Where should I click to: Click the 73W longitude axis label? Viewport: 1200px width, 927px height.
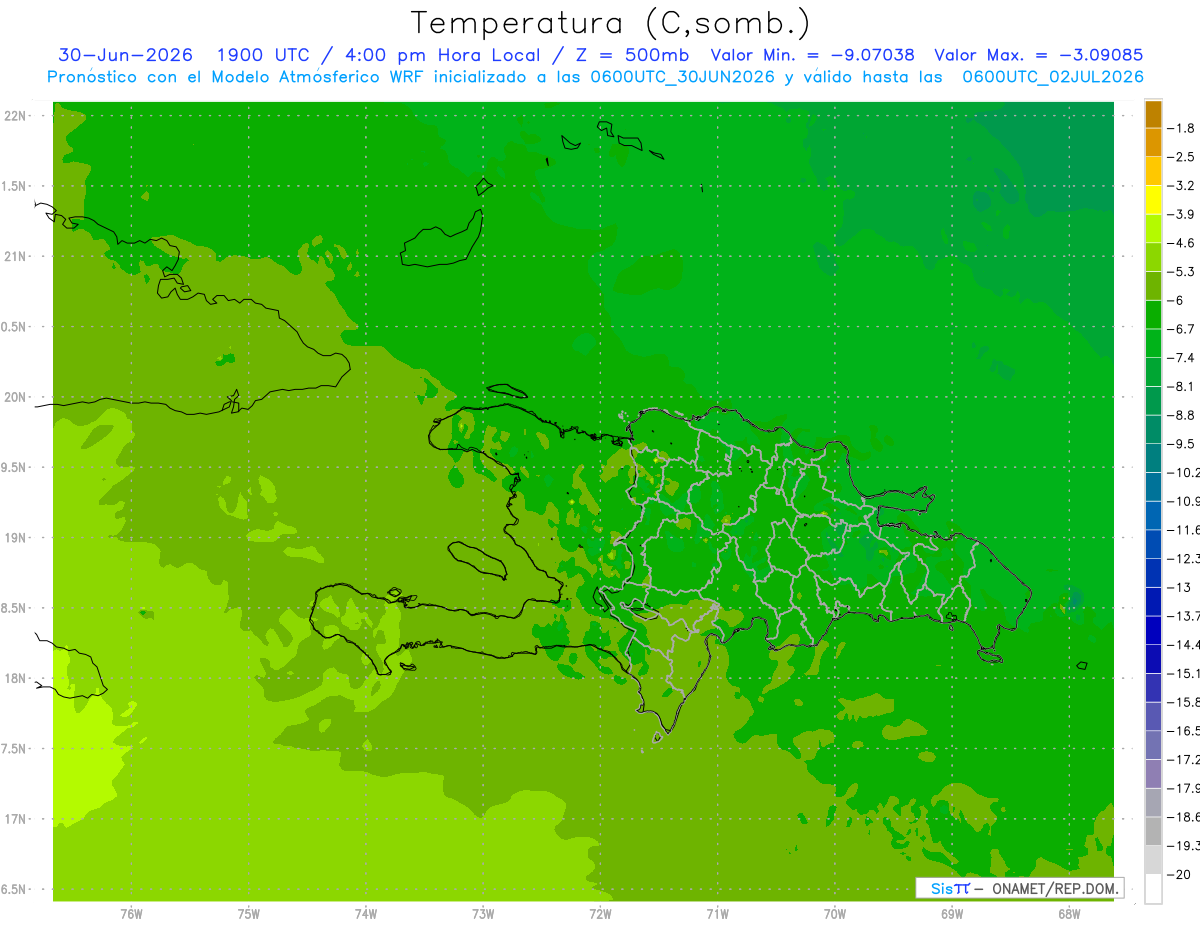pyautogui.click(x=483, y=914)
